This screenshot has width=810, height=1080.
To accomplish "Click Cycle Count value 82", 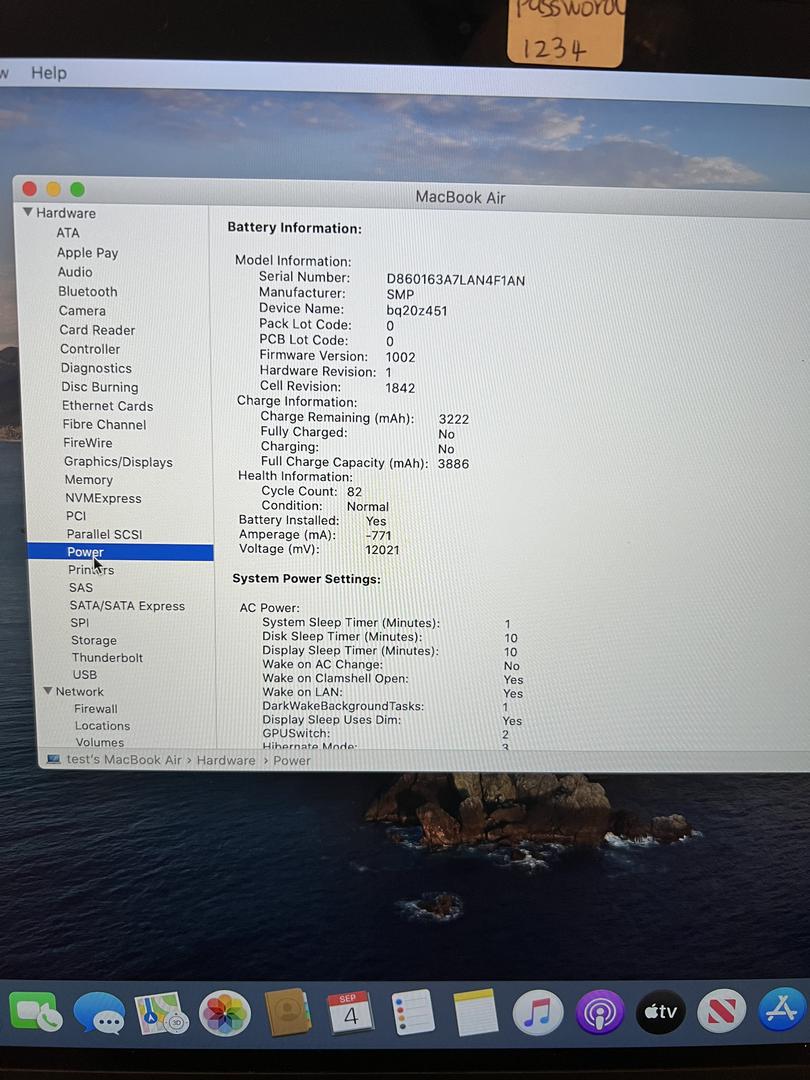I will (x=354, y=492).
